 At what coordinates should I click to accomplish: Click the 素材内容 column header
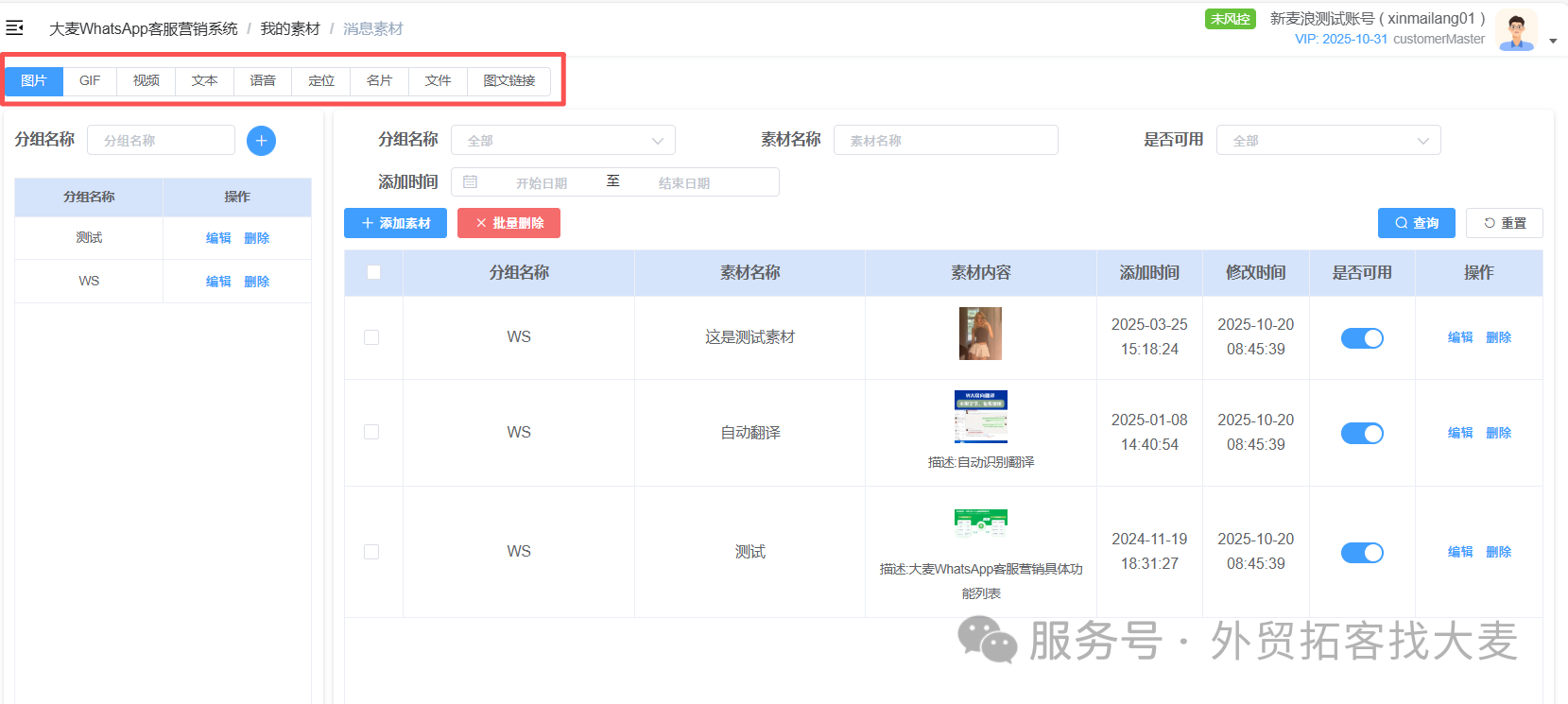pos(981,272)
